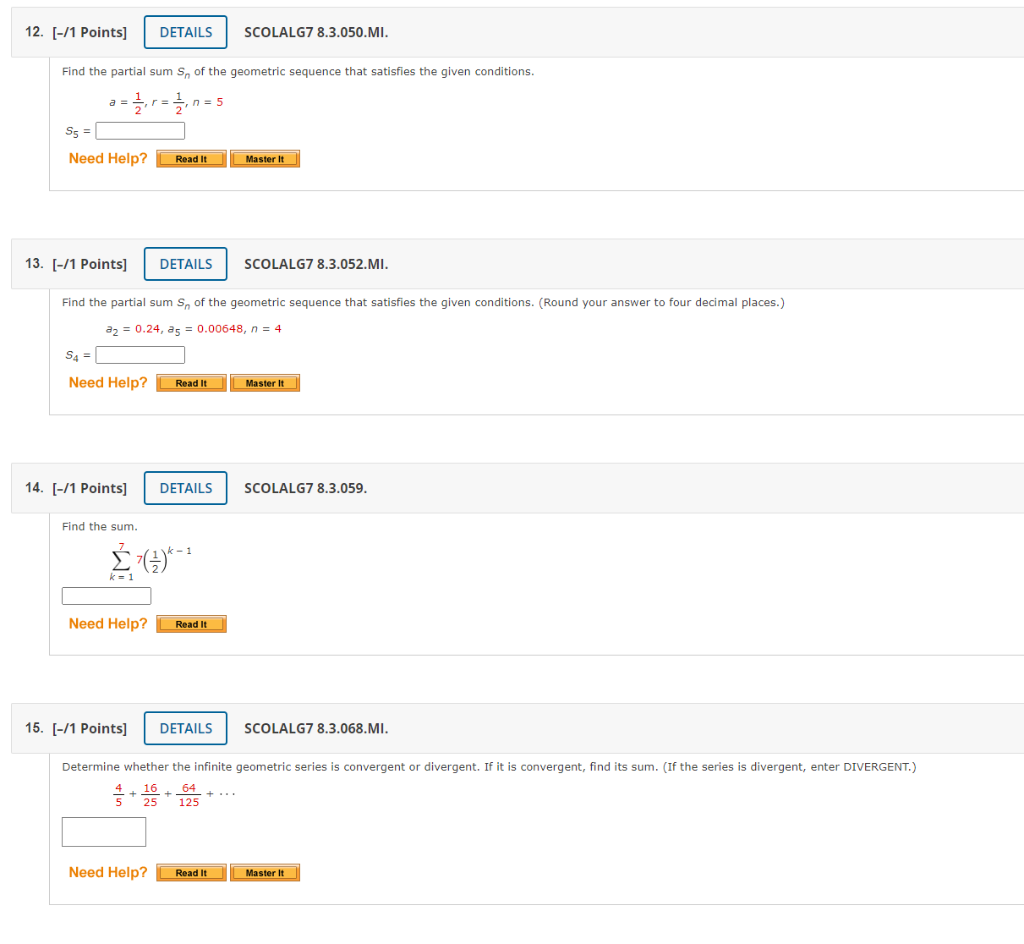Click the answer box for the geometric series
Viewport: 1024px width, 944px height.
click(x=103, y=831)
